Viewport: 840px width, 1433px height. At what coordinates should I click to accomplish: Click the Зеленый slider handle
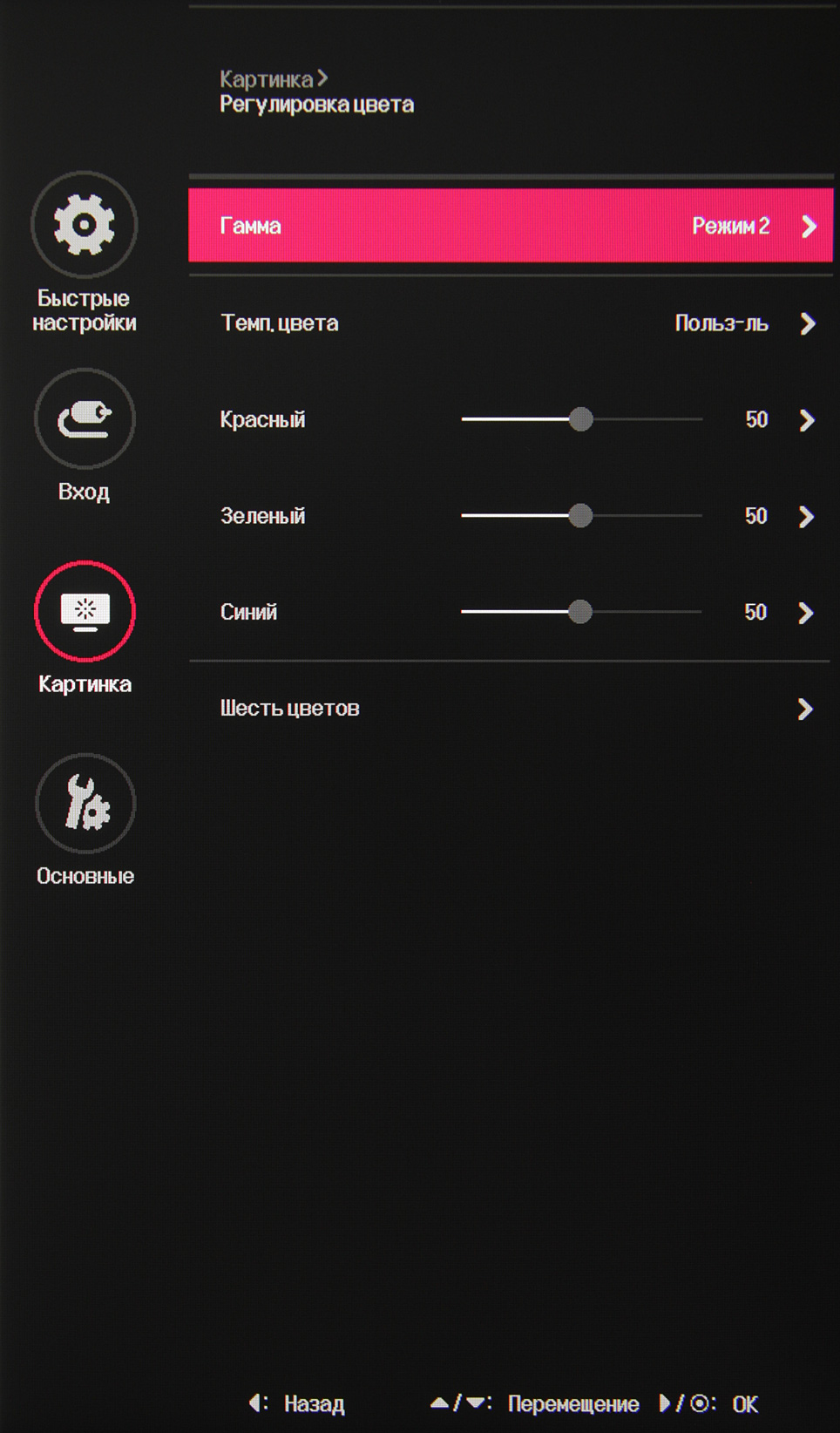[x=580, y=516]
